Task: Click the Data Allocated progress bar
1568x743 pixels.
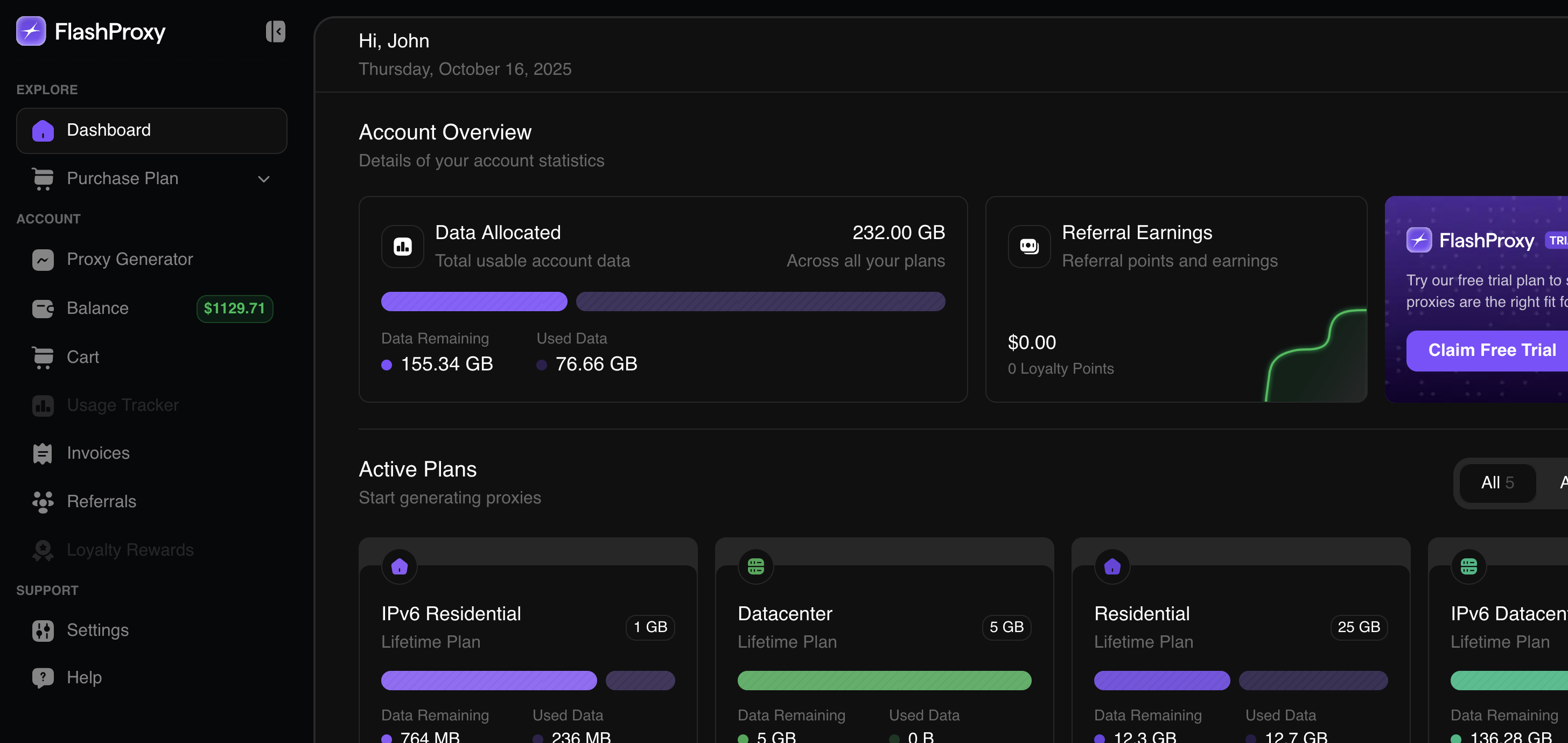Action: (x=663, y=301)
